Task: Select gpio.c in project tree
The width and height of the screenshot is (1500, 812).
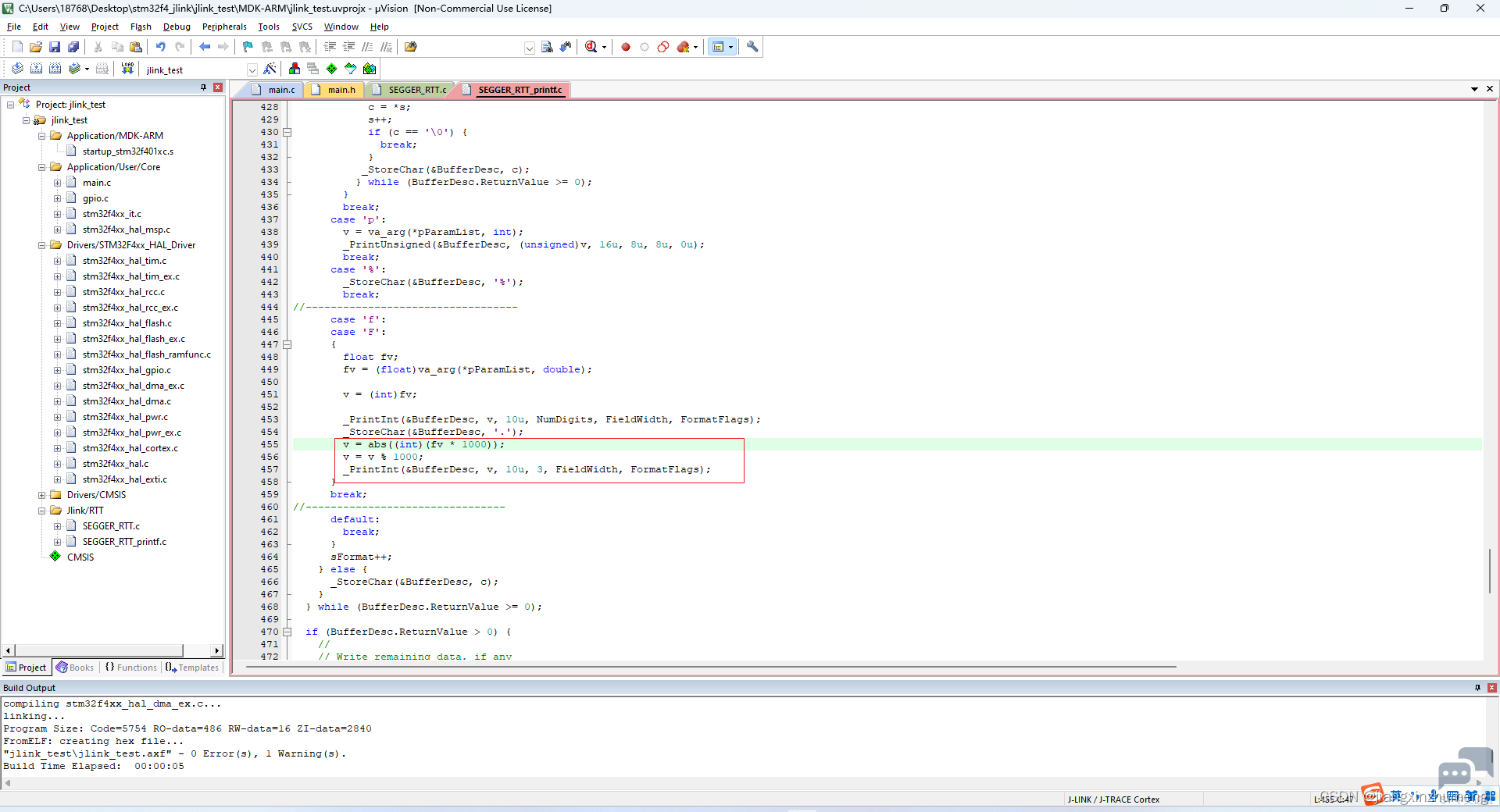Action: (x=95, y=198)
